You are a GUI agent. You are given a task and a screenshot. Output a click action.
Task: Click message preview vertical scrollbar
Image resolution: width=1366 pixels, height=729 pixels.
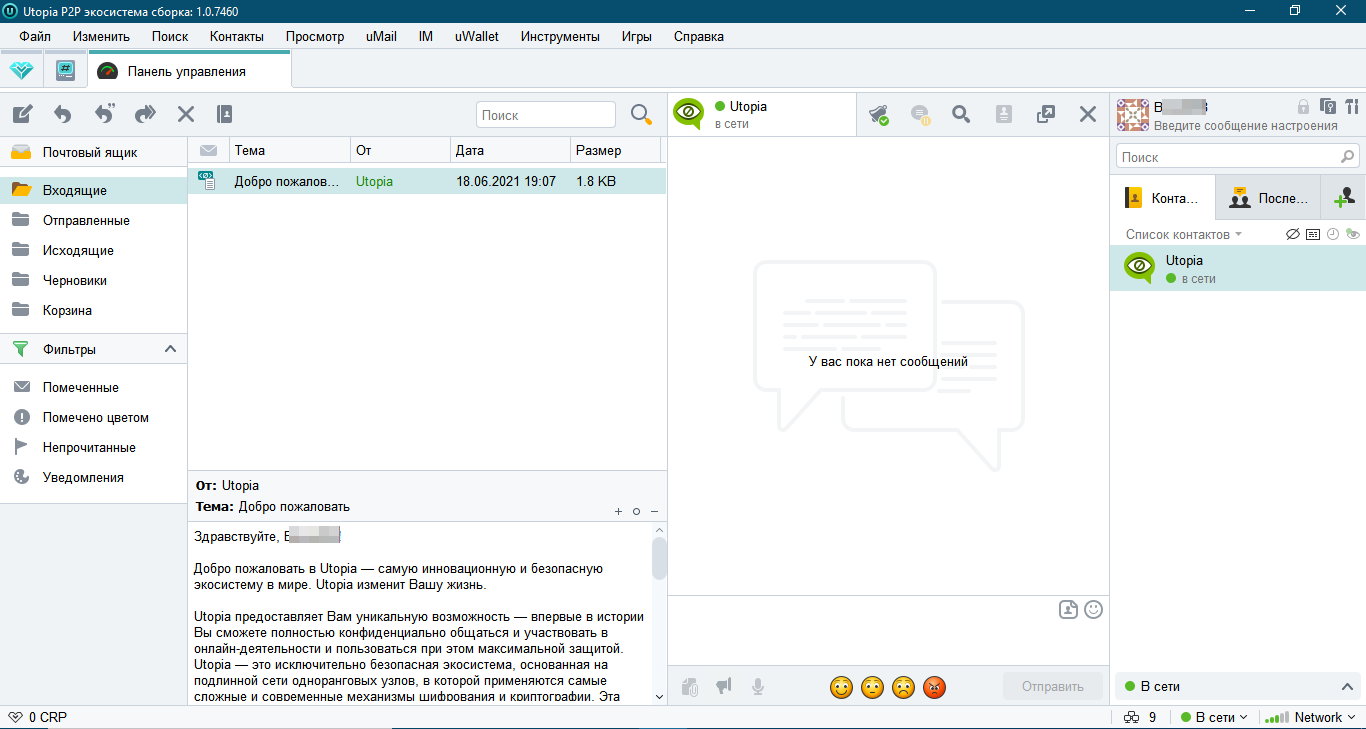coord(659,558)
